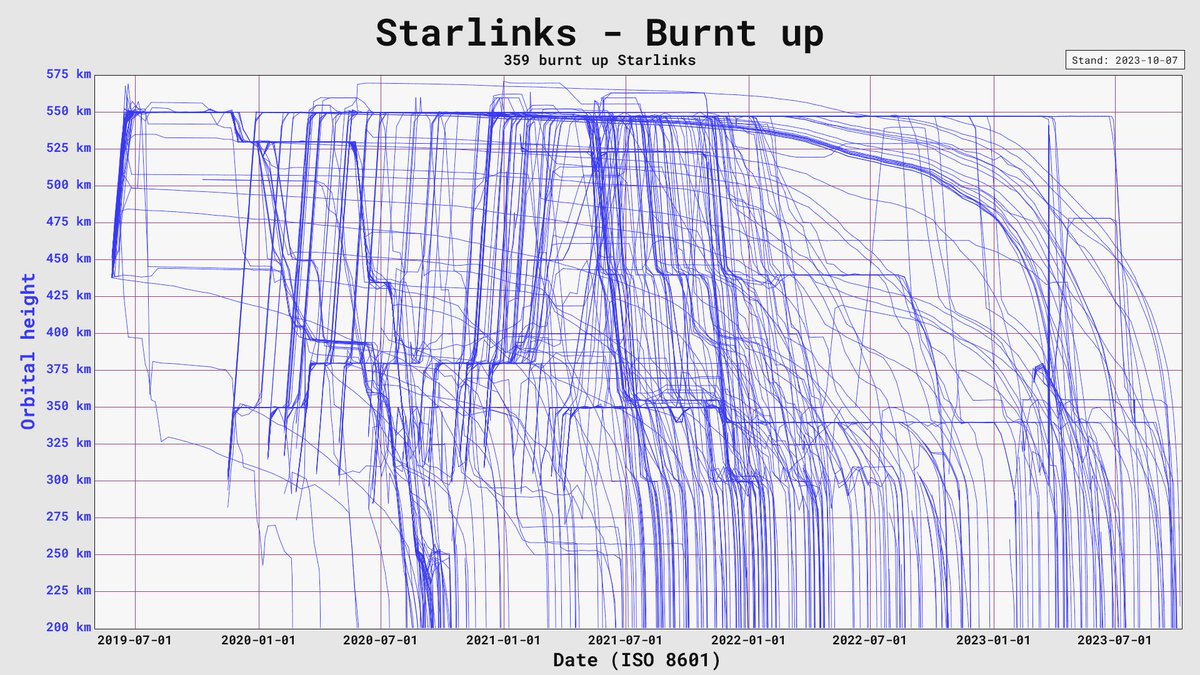The height and width of the screenshot is (675, 1200).
Task: Click the '325 km' y-axis tick label
Action: pos(68,443)
